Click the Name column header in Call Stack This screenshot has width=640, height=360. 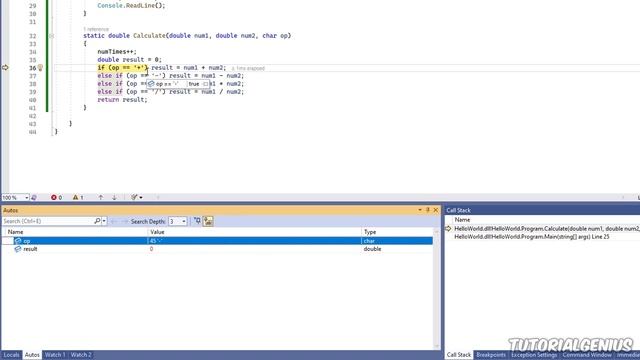462,220
